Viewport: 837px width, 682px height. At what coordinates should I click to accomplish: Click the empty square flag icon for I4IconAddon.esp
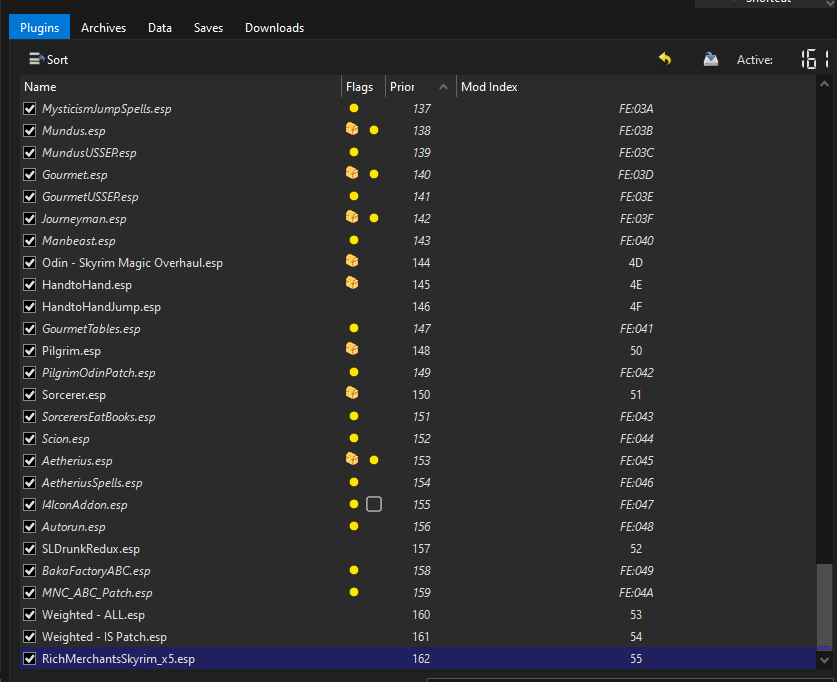point(374,504)
